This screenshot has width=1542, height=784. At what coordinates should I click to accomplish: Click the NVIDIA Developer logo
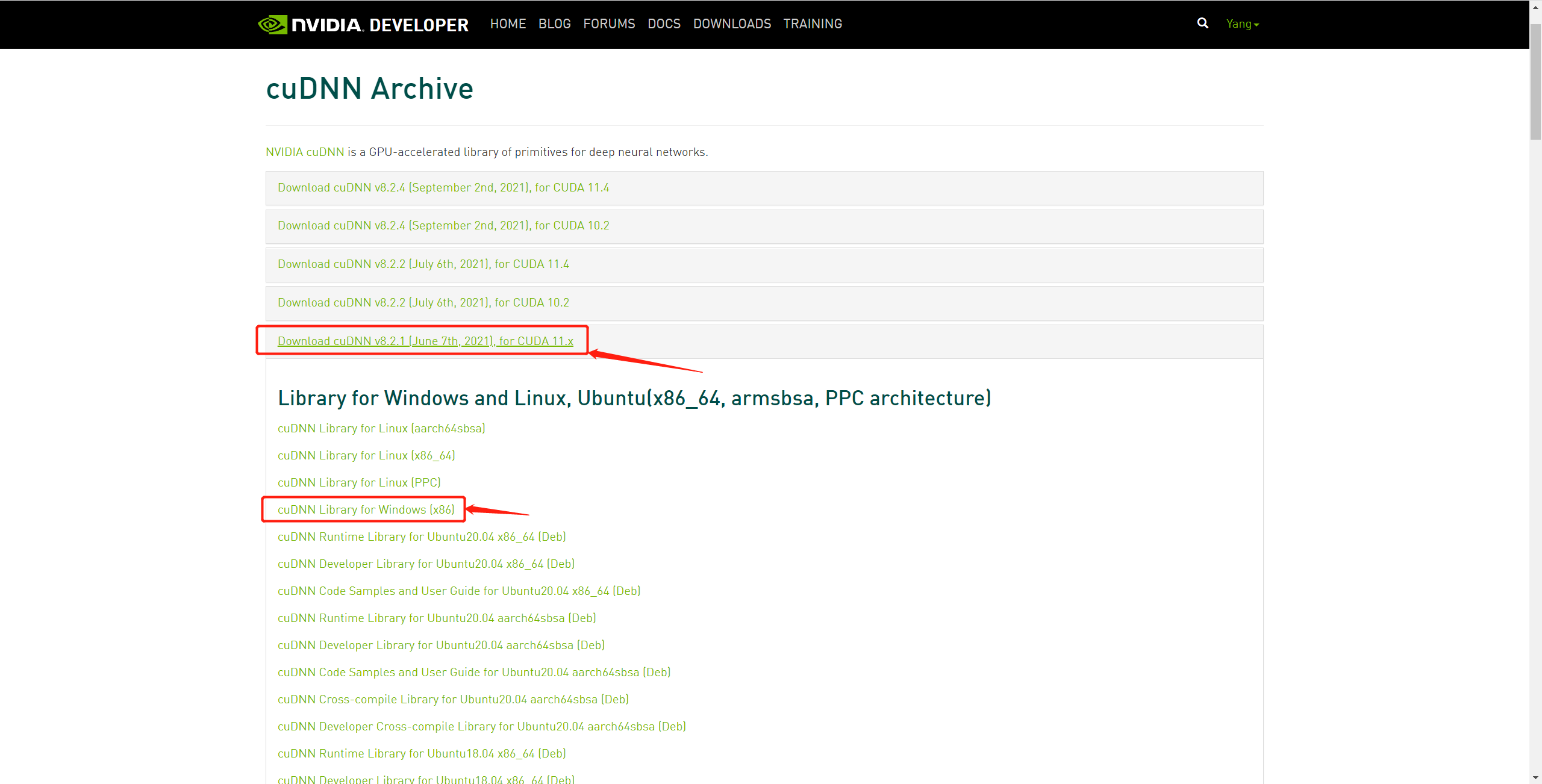point(363,24)
